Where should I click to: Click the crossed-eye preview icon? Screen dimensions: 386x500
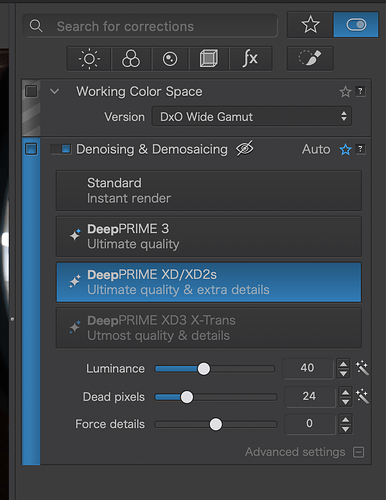[245, 148]
